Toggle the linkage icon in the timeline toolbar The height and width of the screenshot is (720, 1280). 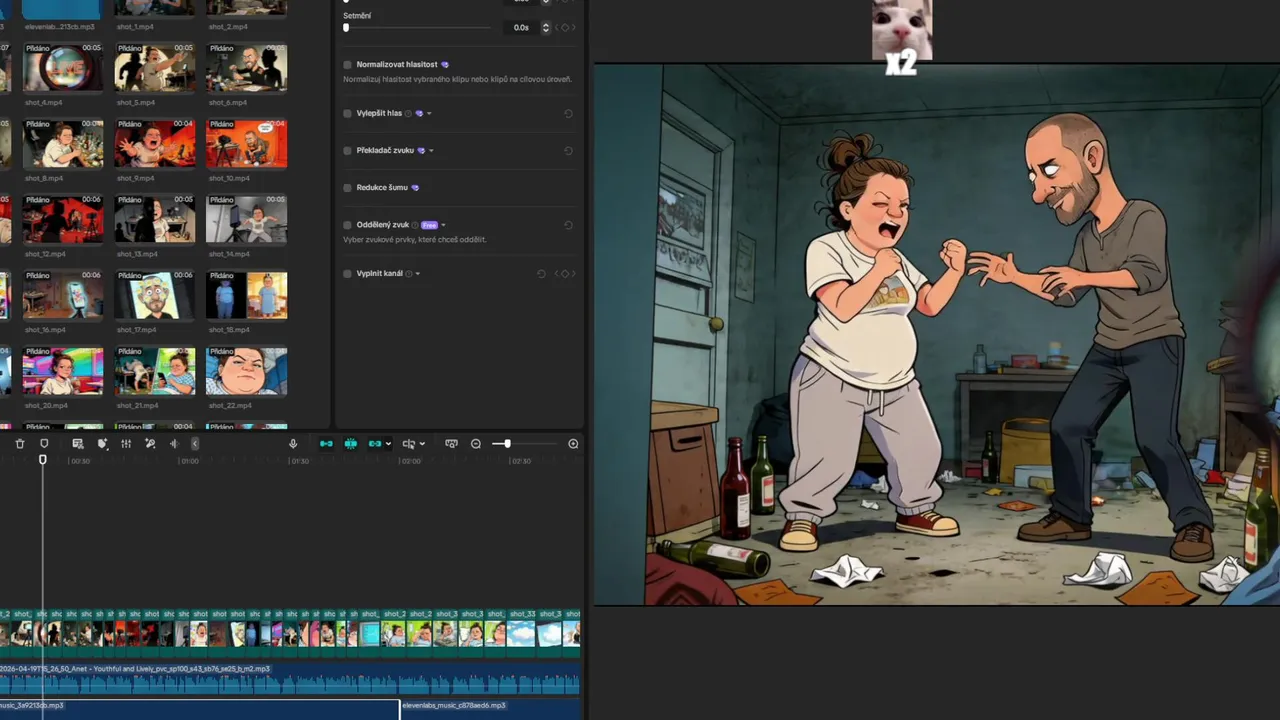pyautogui.click(x=375, y=444)
